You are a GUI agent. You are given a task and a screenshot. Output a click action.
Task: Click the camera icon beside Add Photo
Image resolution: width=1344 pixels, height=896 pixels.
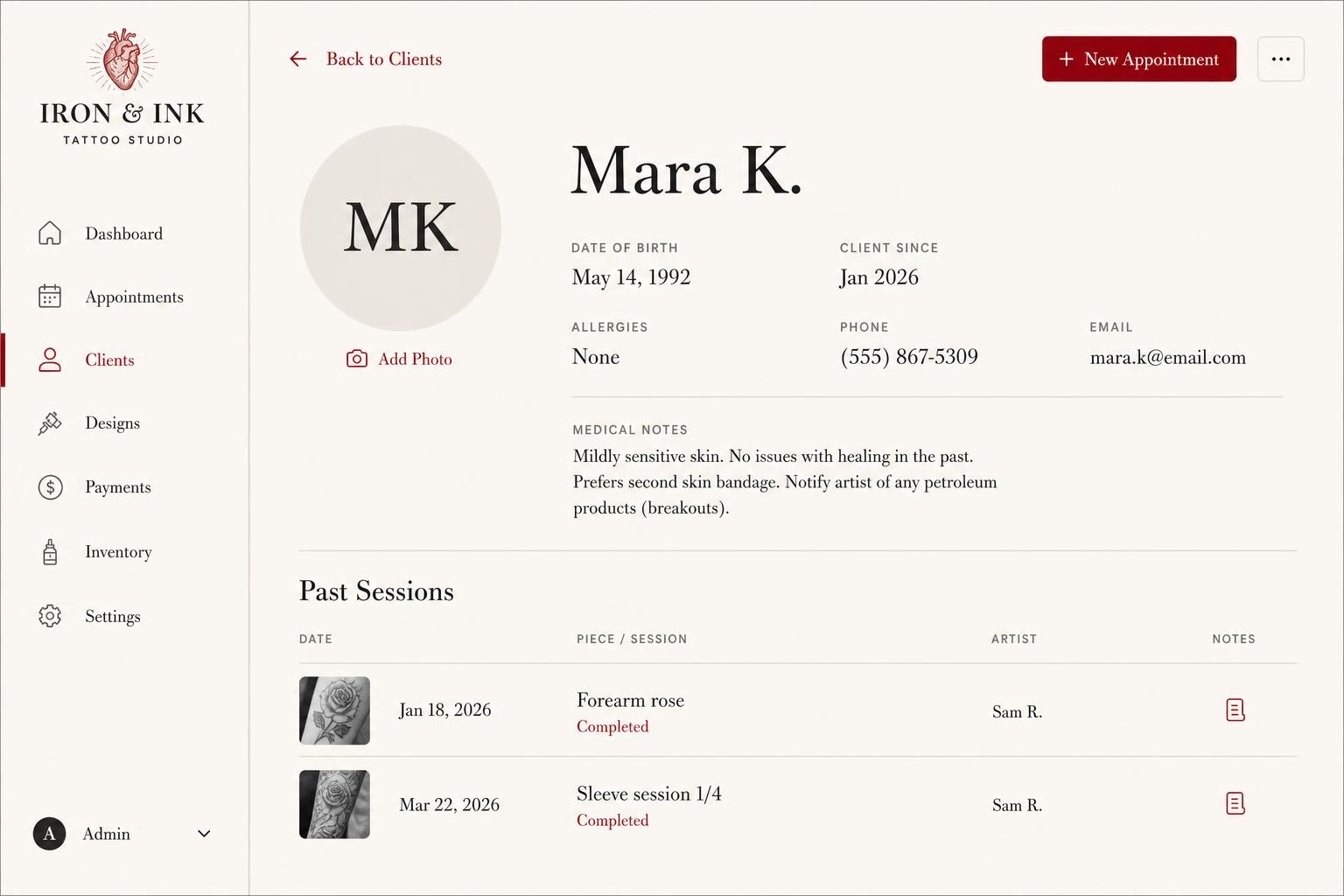357,359
